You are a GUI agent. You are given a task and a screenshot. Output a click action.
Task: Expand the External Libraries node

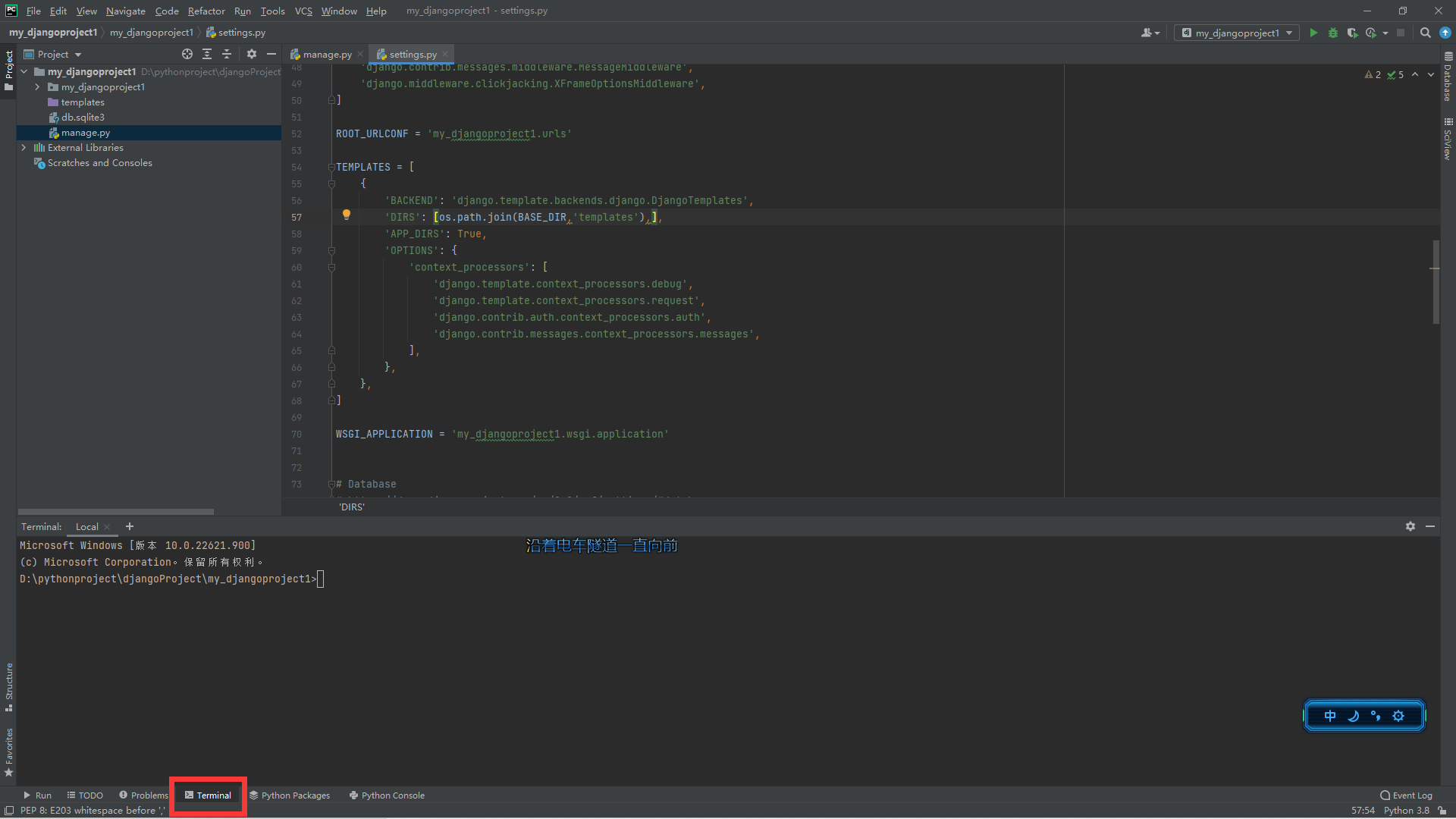(24, 148)
